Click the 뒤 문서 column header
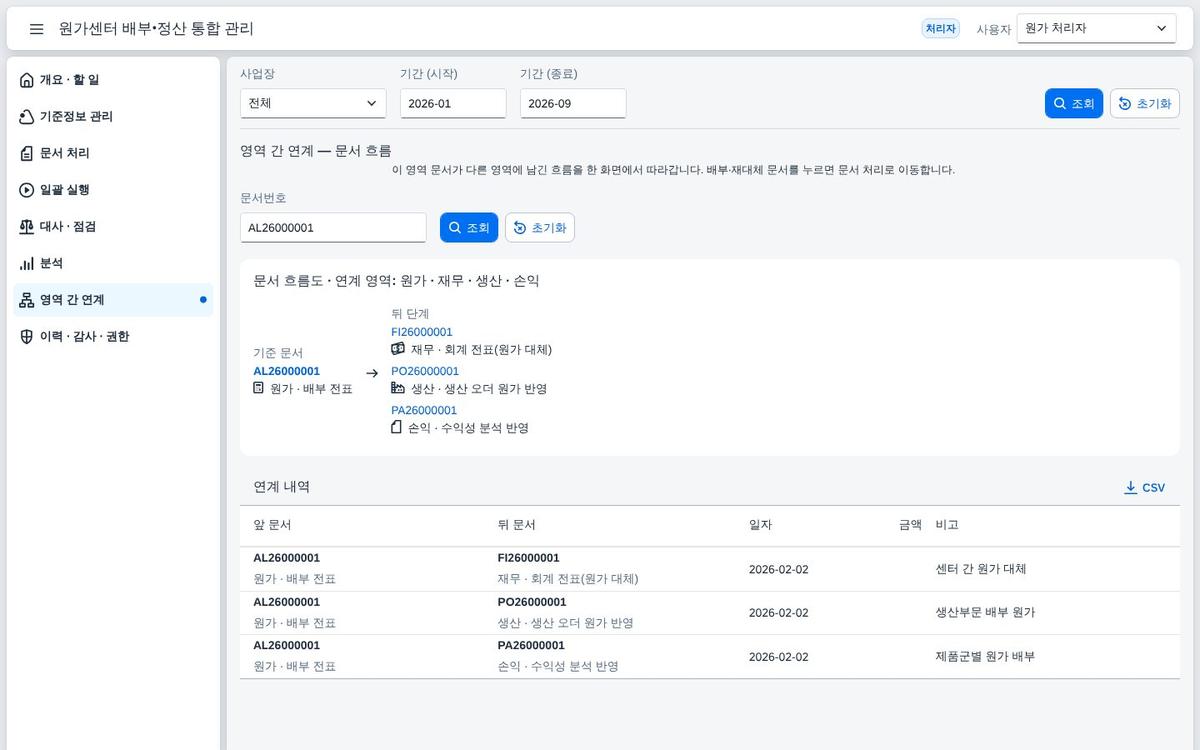 516,525
